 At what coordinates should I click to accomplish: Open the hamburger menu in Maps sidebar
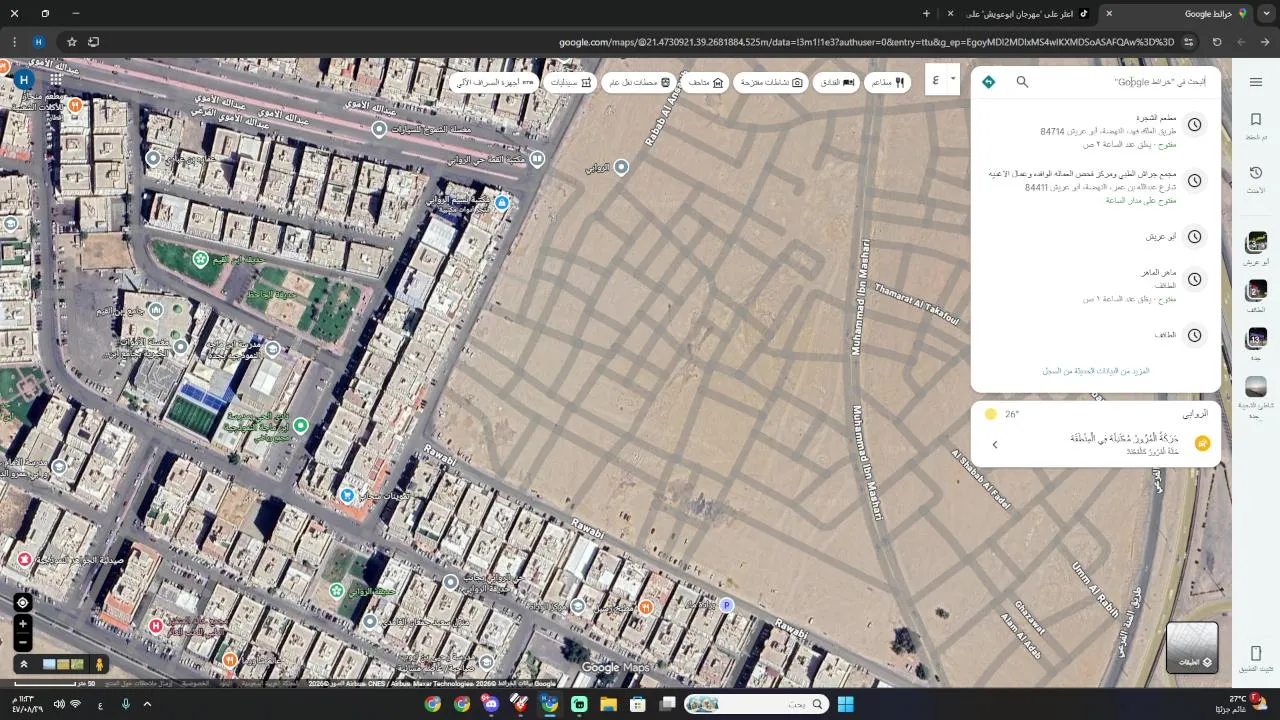pyautogui.click(x=1256, y=82)
